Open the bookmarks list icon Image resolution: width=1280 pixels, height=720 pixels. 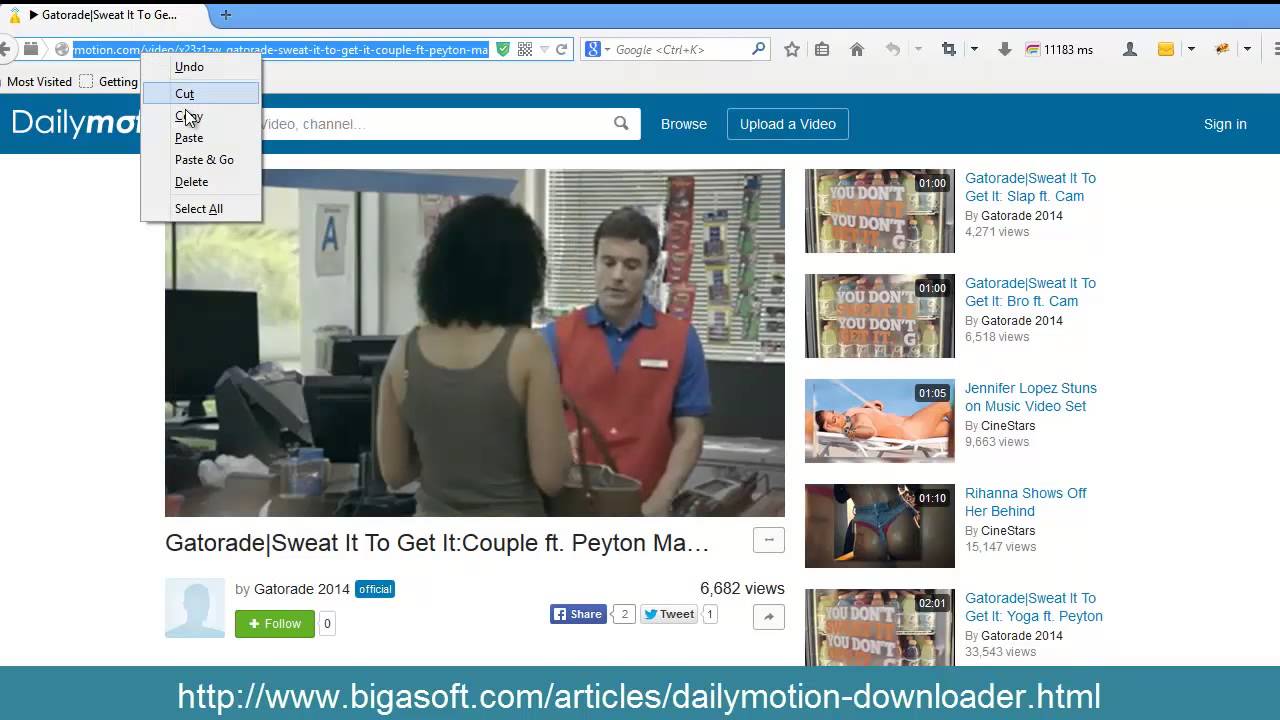pos(822,49)
